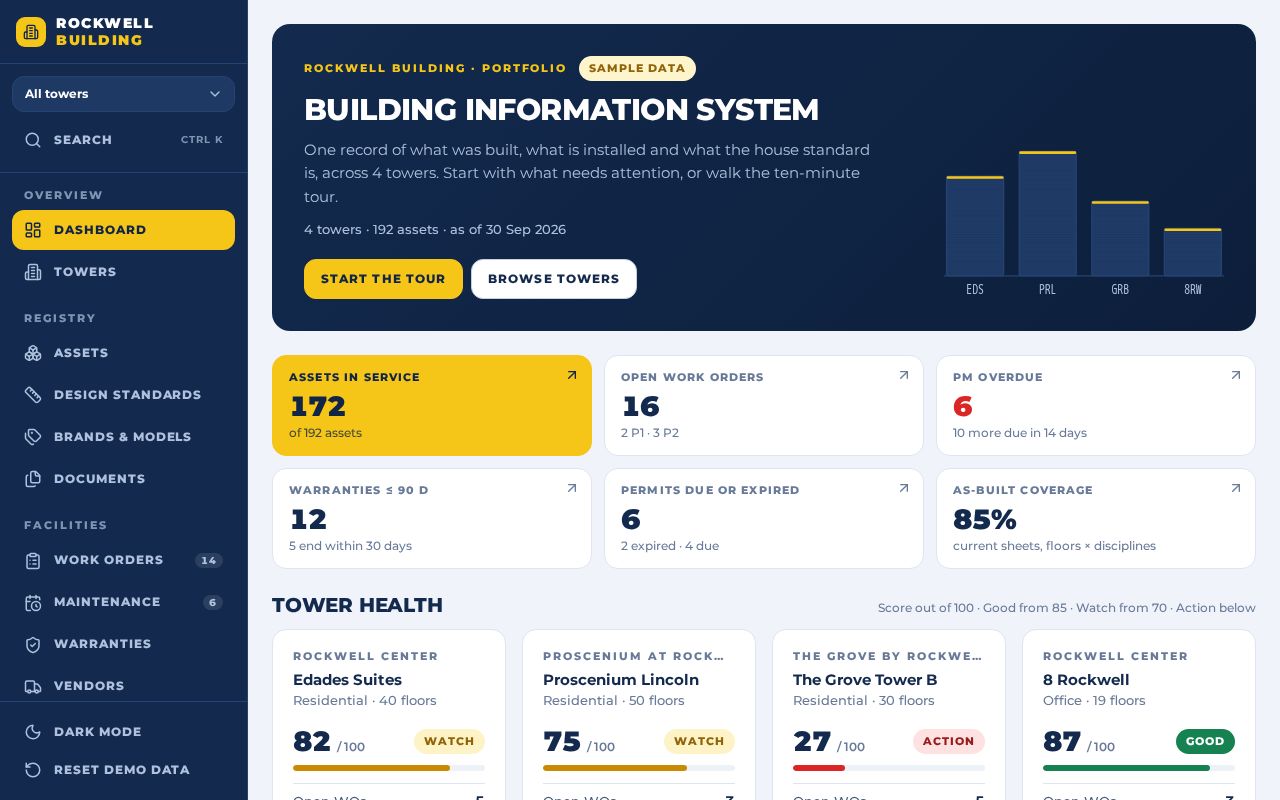
Task: Open the Assets registry page
Action: click(123, 353)
